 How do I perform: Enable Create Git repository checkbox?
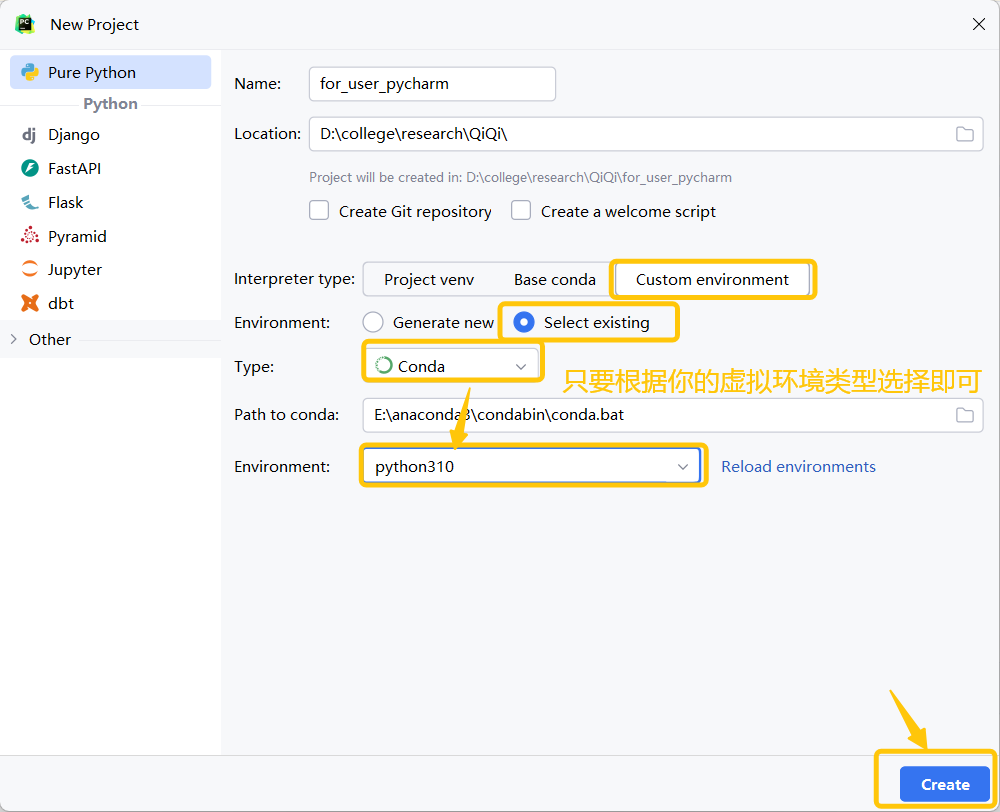coord(319,211)
